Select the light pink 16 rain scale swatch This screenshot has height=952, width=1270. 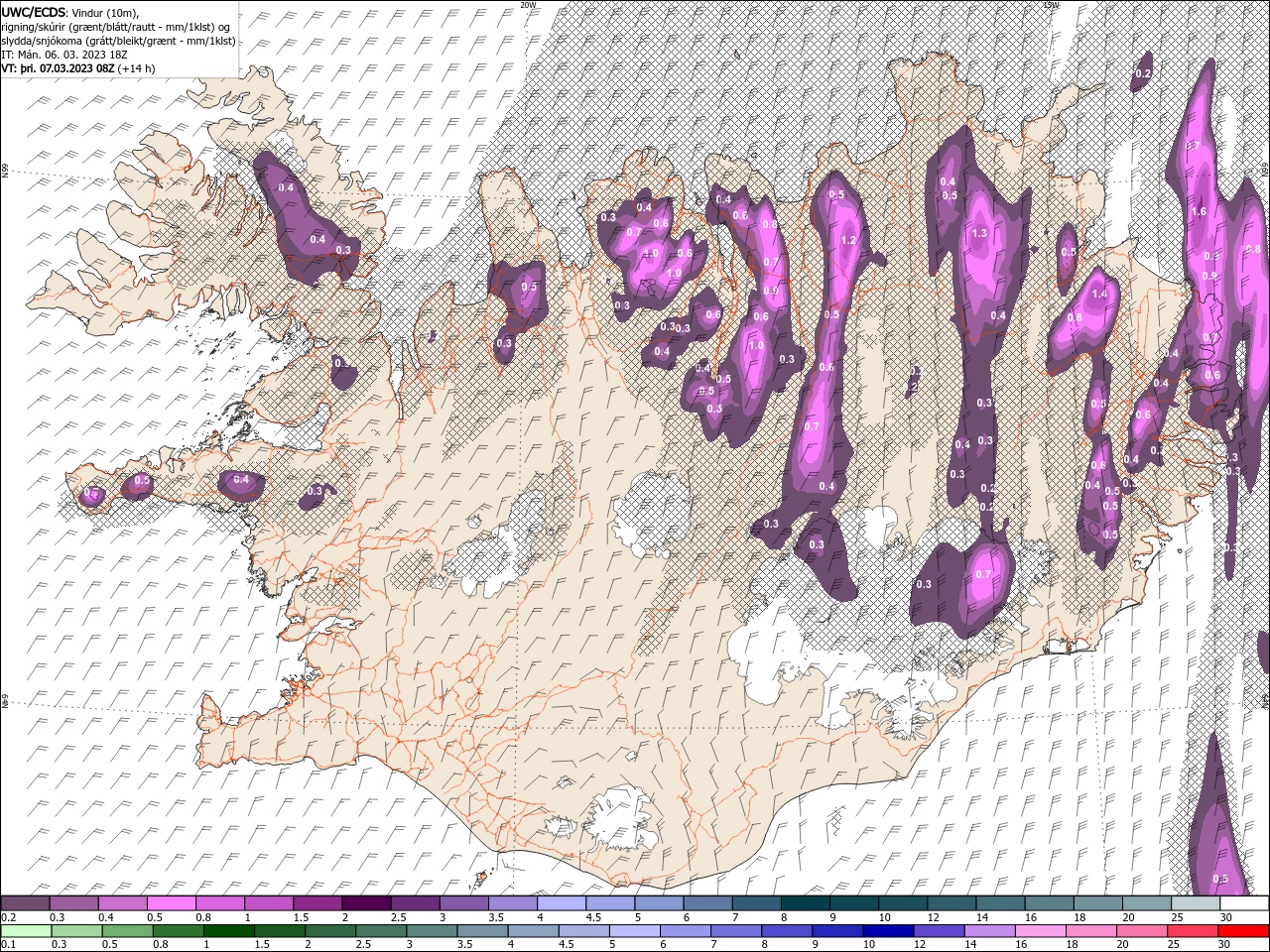(1040, 931)
